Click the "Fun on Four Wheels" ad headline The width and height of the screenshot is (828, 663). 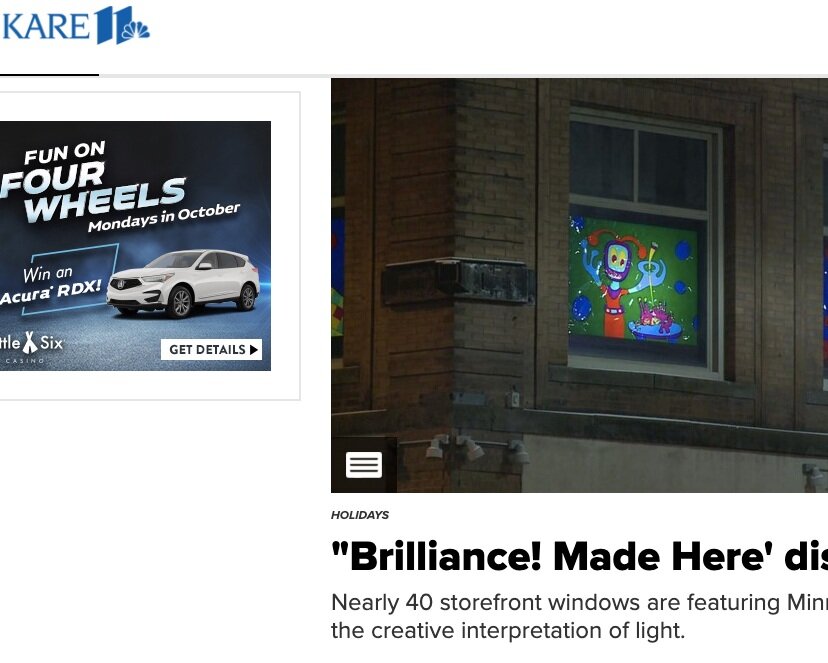[92, 182]
